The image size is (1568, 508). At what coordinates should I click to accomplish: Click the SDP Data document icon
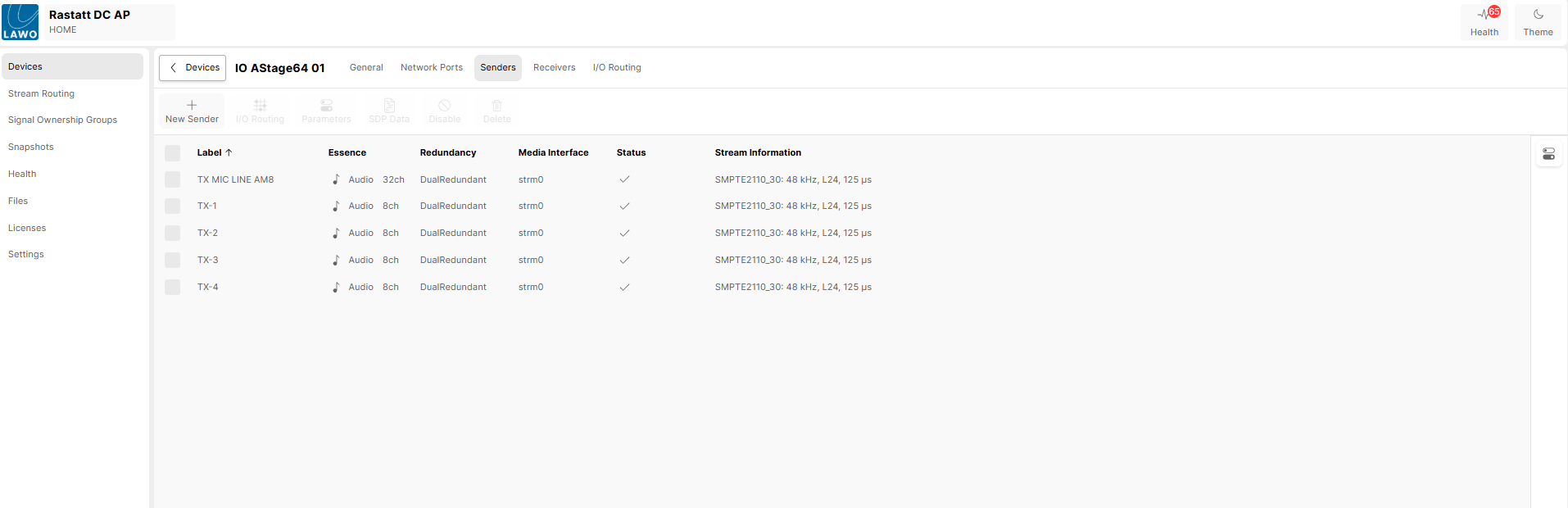click(x=389, y=106)
